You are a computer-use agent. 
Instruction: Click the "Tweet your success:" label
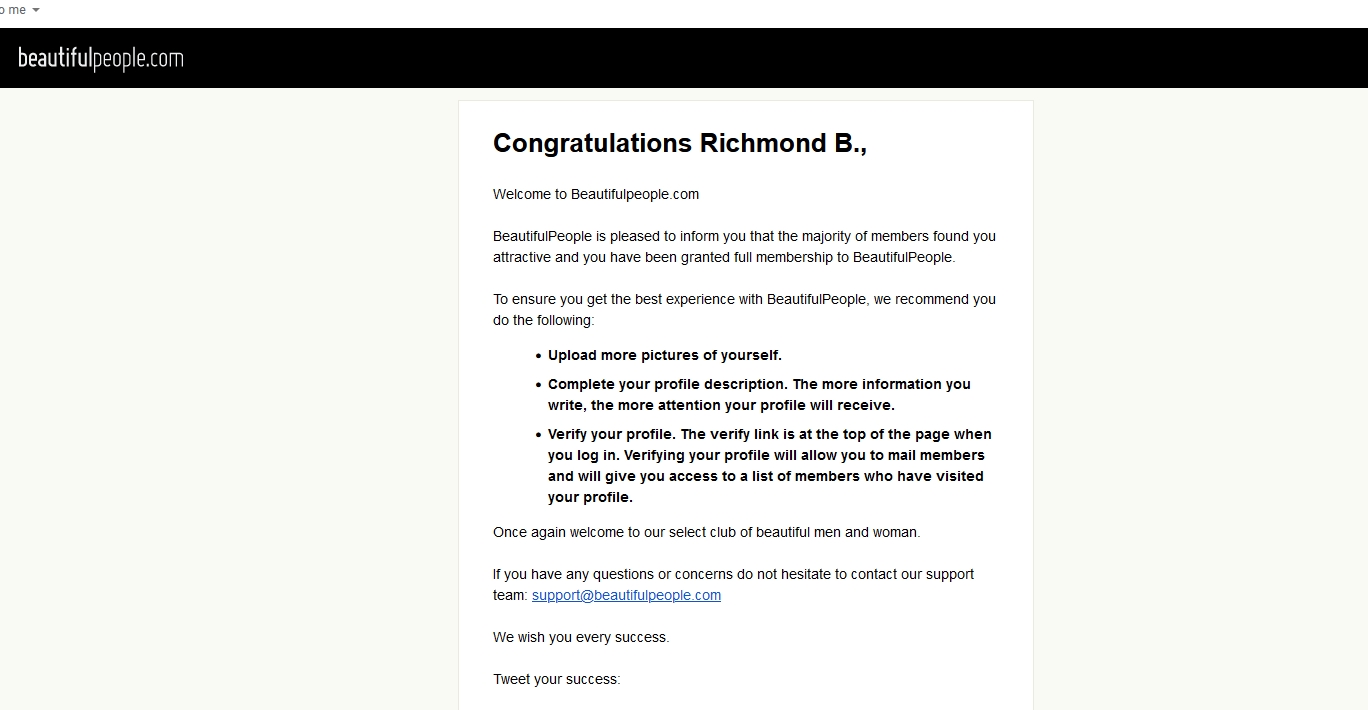(556, 679)
